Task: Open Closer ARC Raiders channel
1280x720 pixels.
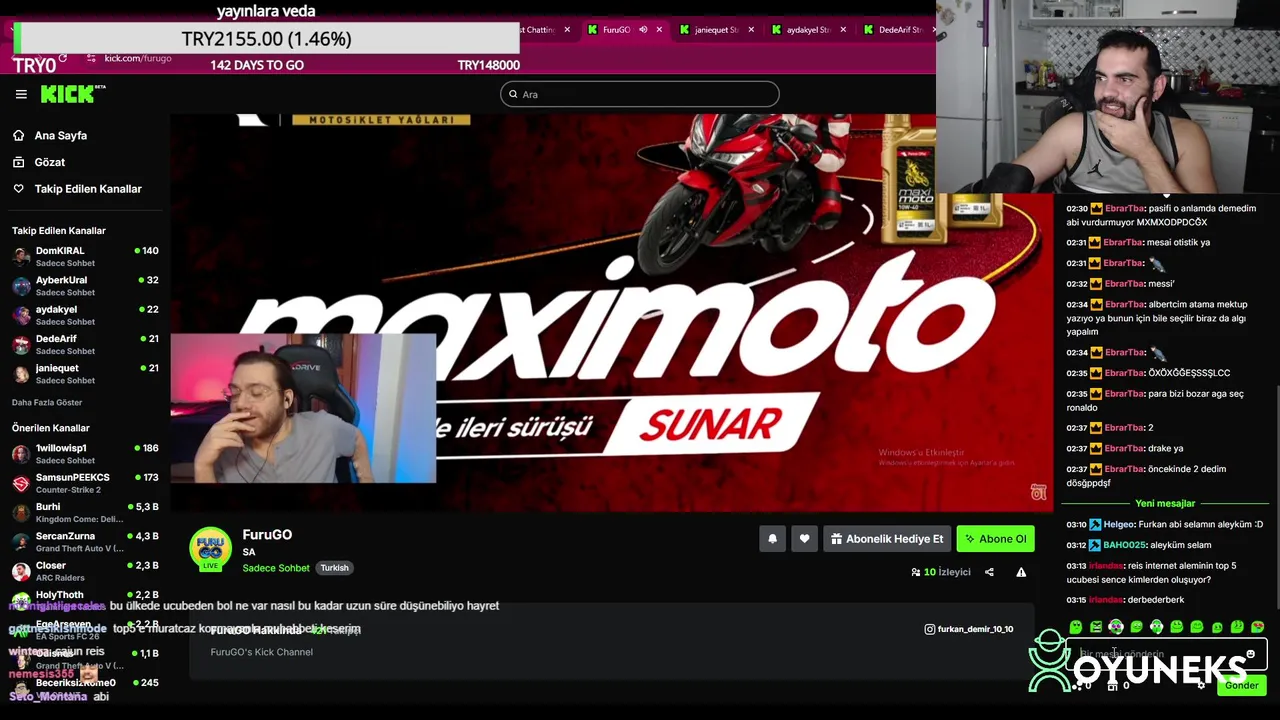Action: point(85,571)
